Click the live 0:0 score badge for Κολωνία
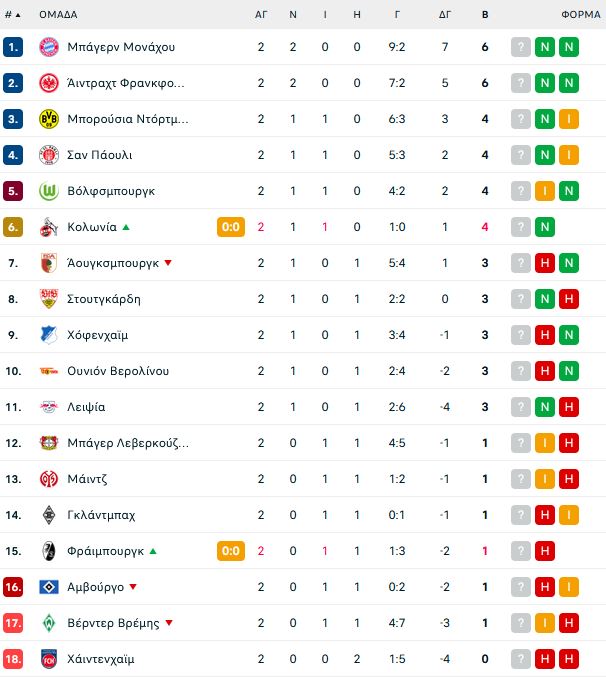The width and height of the screenshot is (606, 677). 231,227
